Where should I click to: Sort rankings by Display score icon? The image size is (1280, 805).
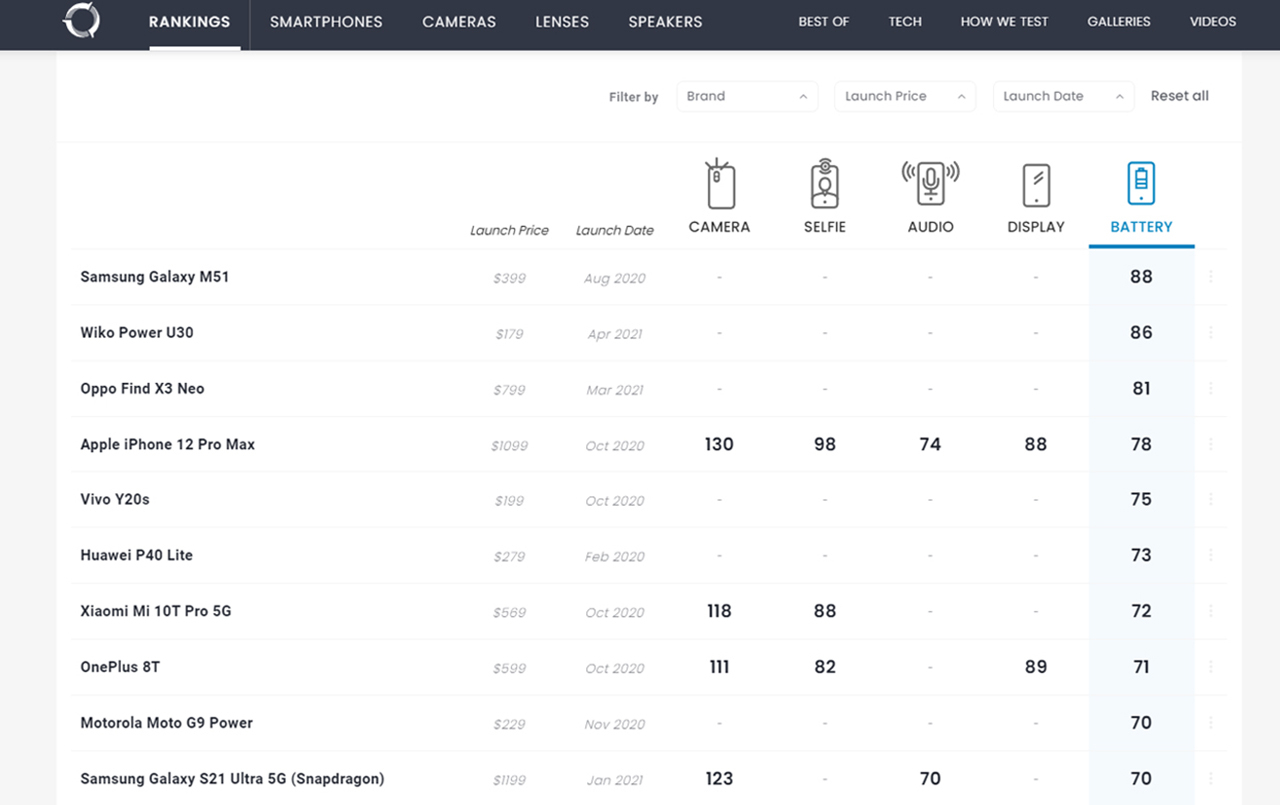click(x=1036, y=186)
